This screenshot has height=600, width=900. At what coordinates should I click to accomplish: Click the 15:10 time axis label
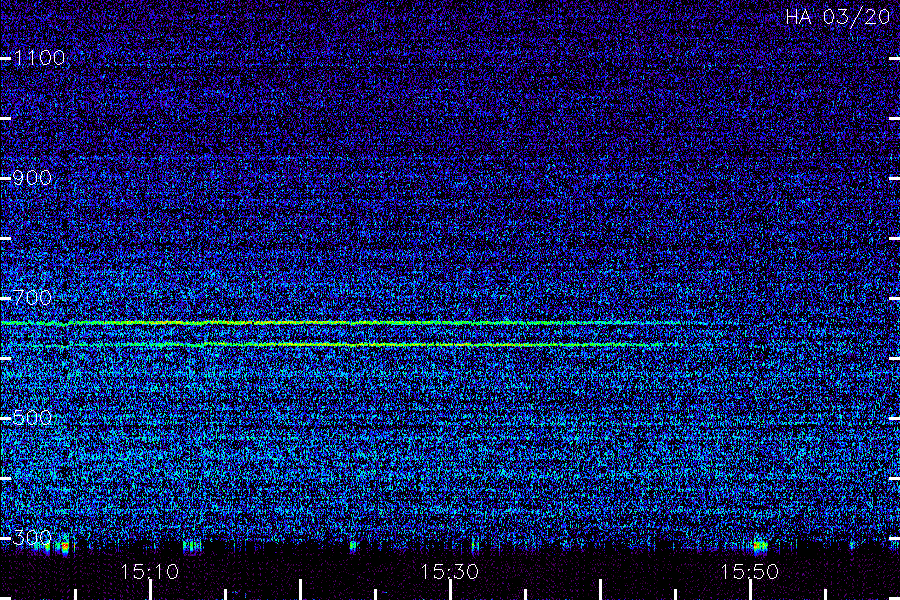[149, 572]
